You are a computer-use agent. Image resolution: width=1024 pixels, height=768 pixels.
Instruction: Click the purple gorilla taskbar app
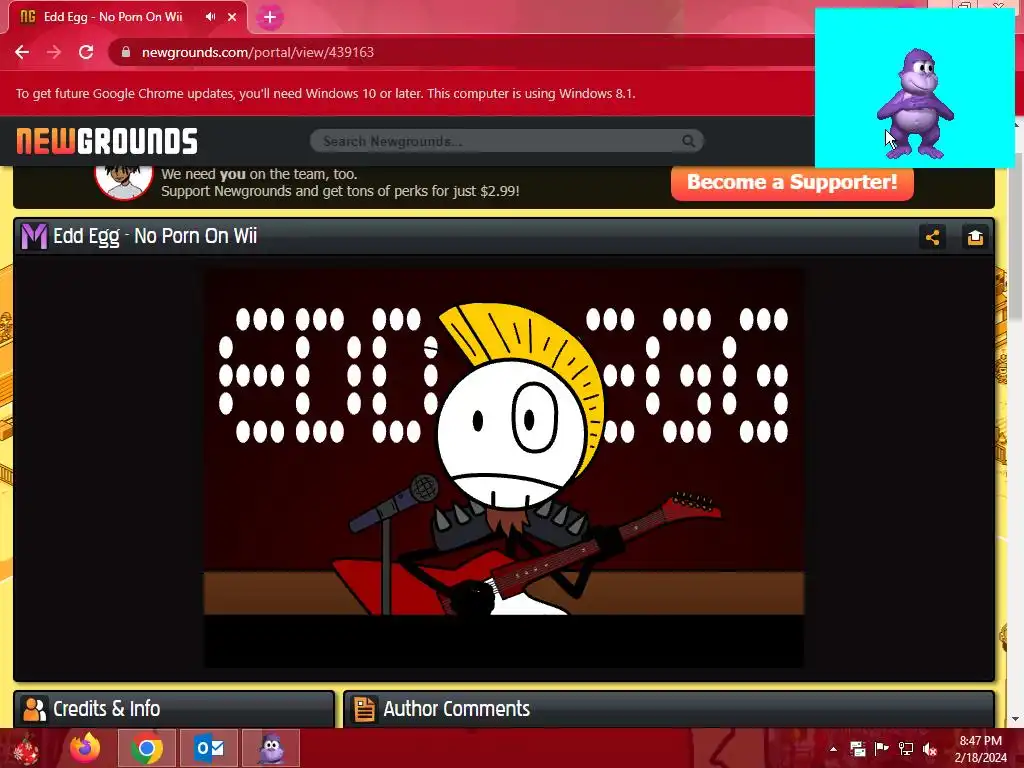tap(271, 748)
